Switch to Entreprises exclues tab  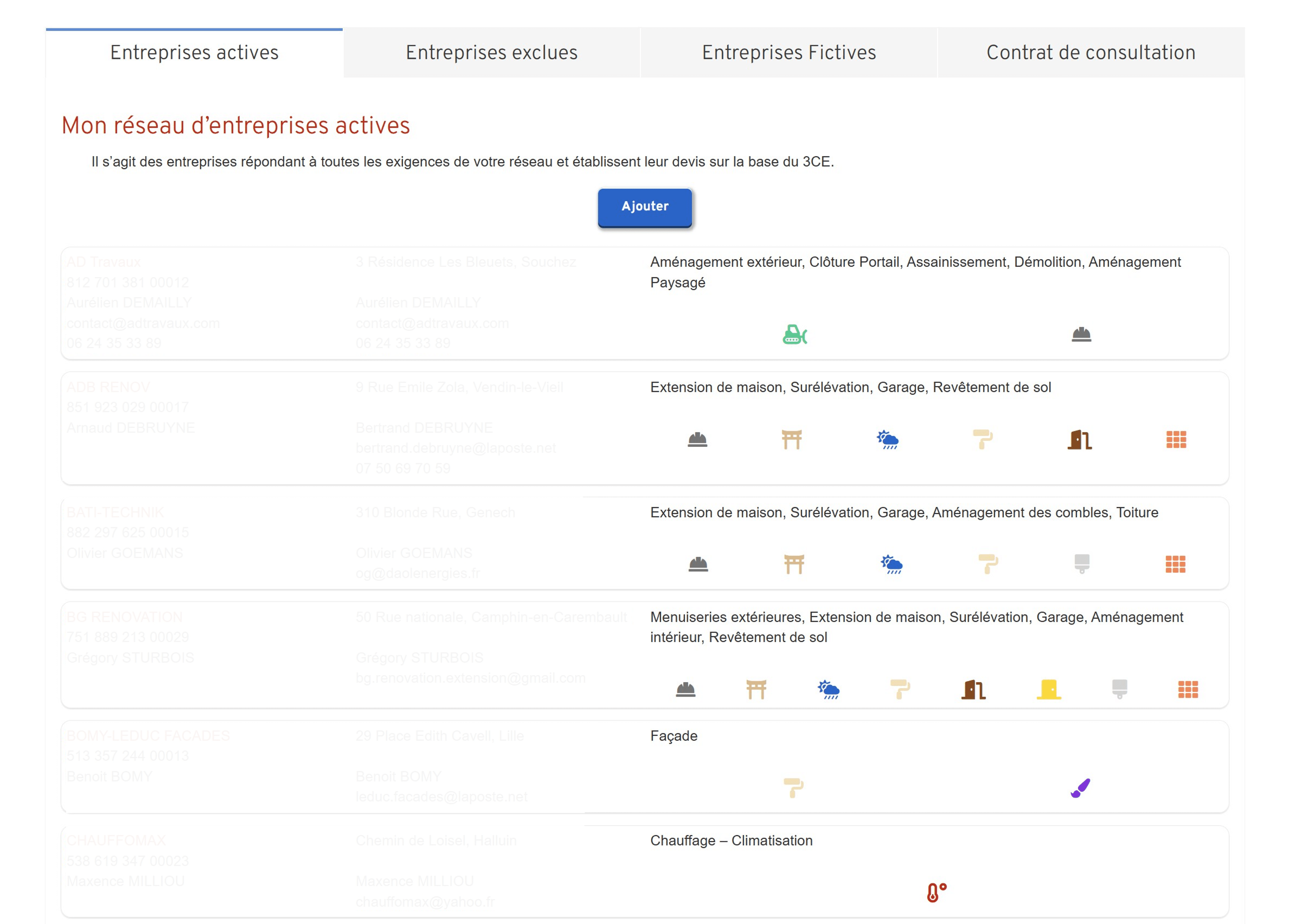click(x=492, y=52)
